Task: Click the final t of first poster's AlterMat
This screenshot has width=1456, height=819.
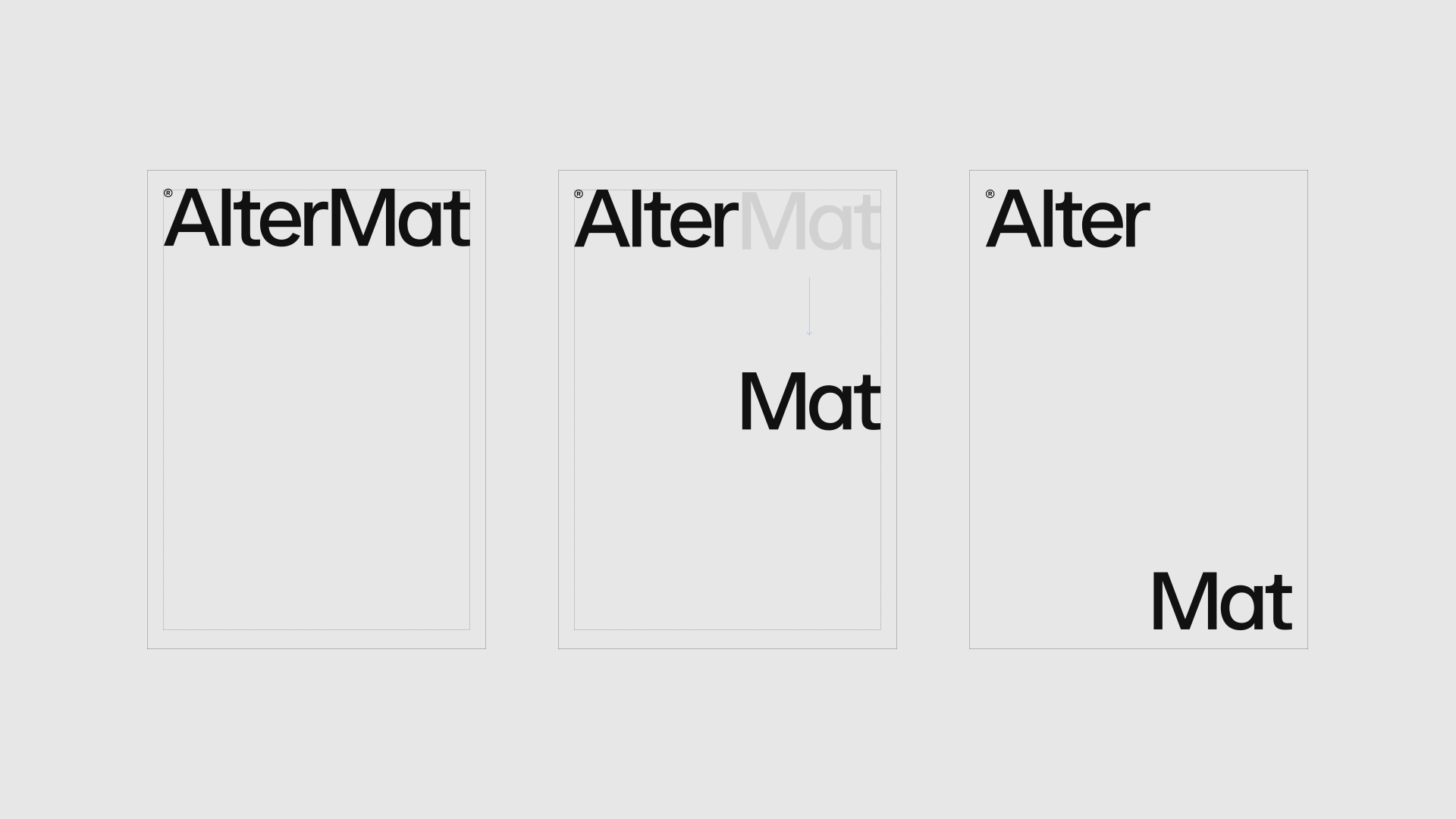Action: pyautogui.click(x=459, y=221)
